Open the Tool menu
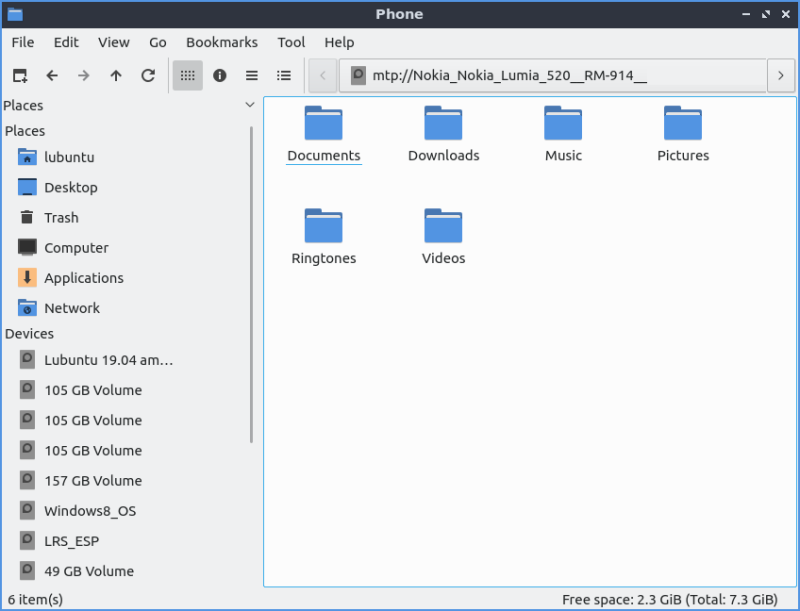The height and width of the screenshot is (611, 800). pyautogui.click(x=291, y=42)
